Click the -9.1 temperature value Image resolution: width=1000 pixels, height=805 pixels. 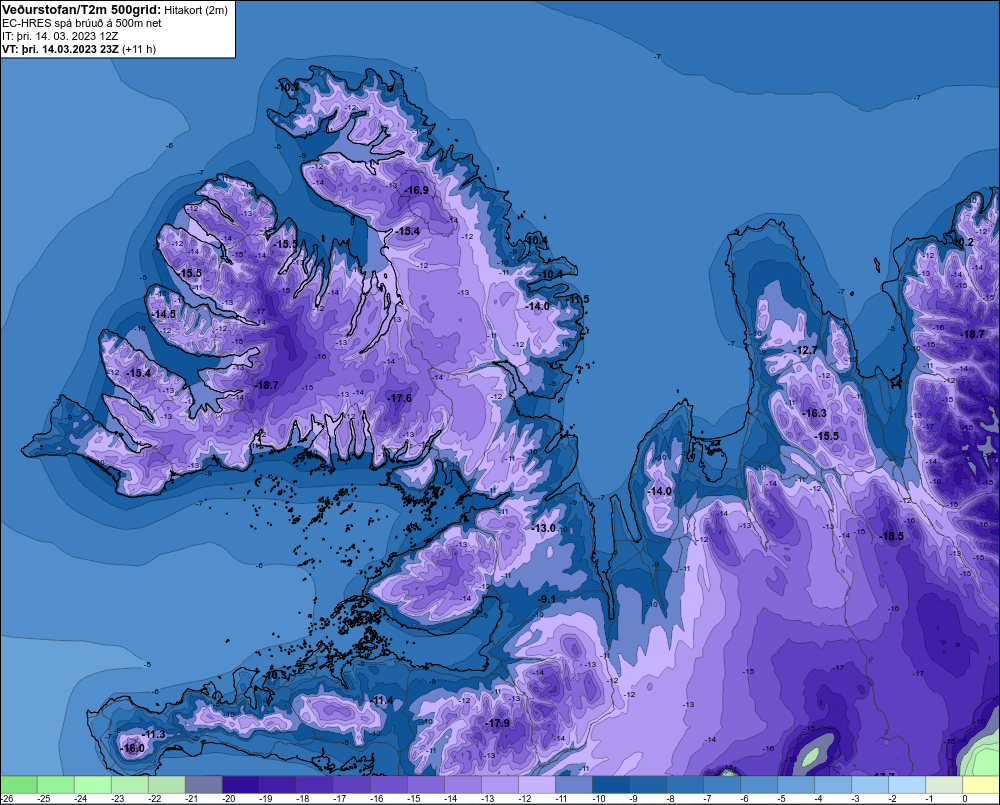point(546,599)
